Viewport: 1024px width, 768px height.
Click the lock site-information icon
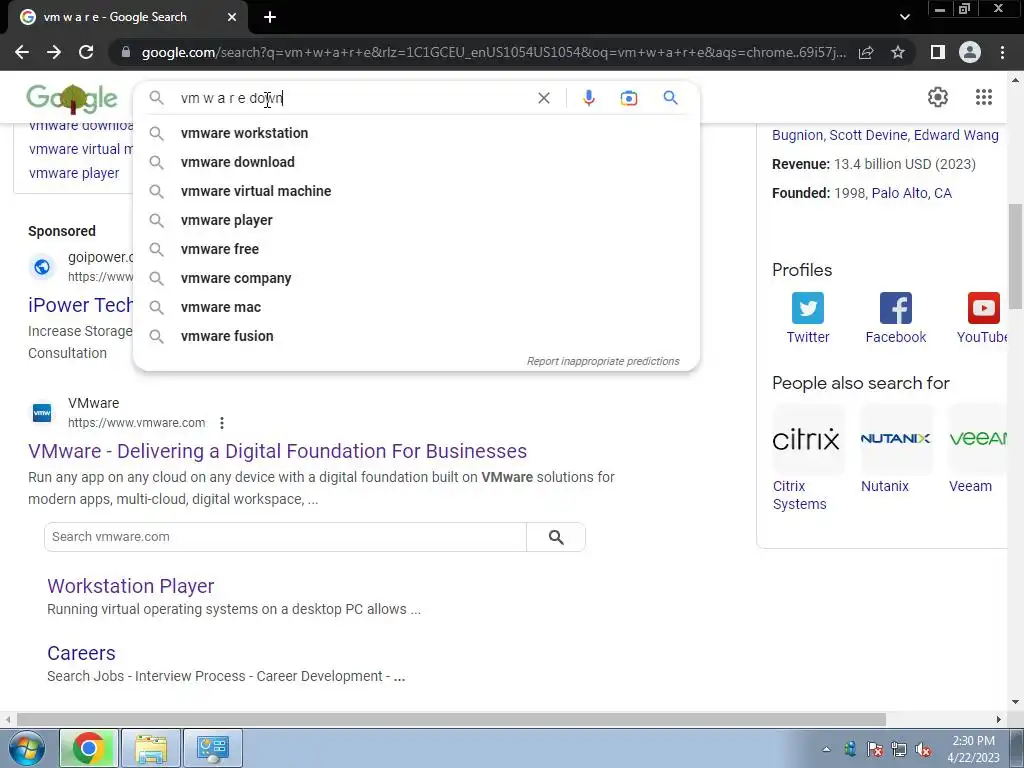coord(126,52)
